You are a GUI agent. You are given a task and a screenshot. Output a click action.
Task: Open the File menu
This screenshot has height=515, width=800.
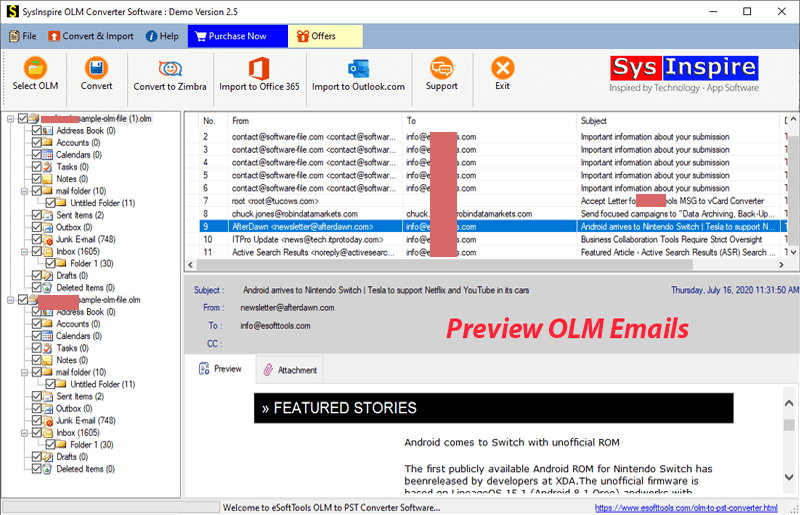click(23, 36)
